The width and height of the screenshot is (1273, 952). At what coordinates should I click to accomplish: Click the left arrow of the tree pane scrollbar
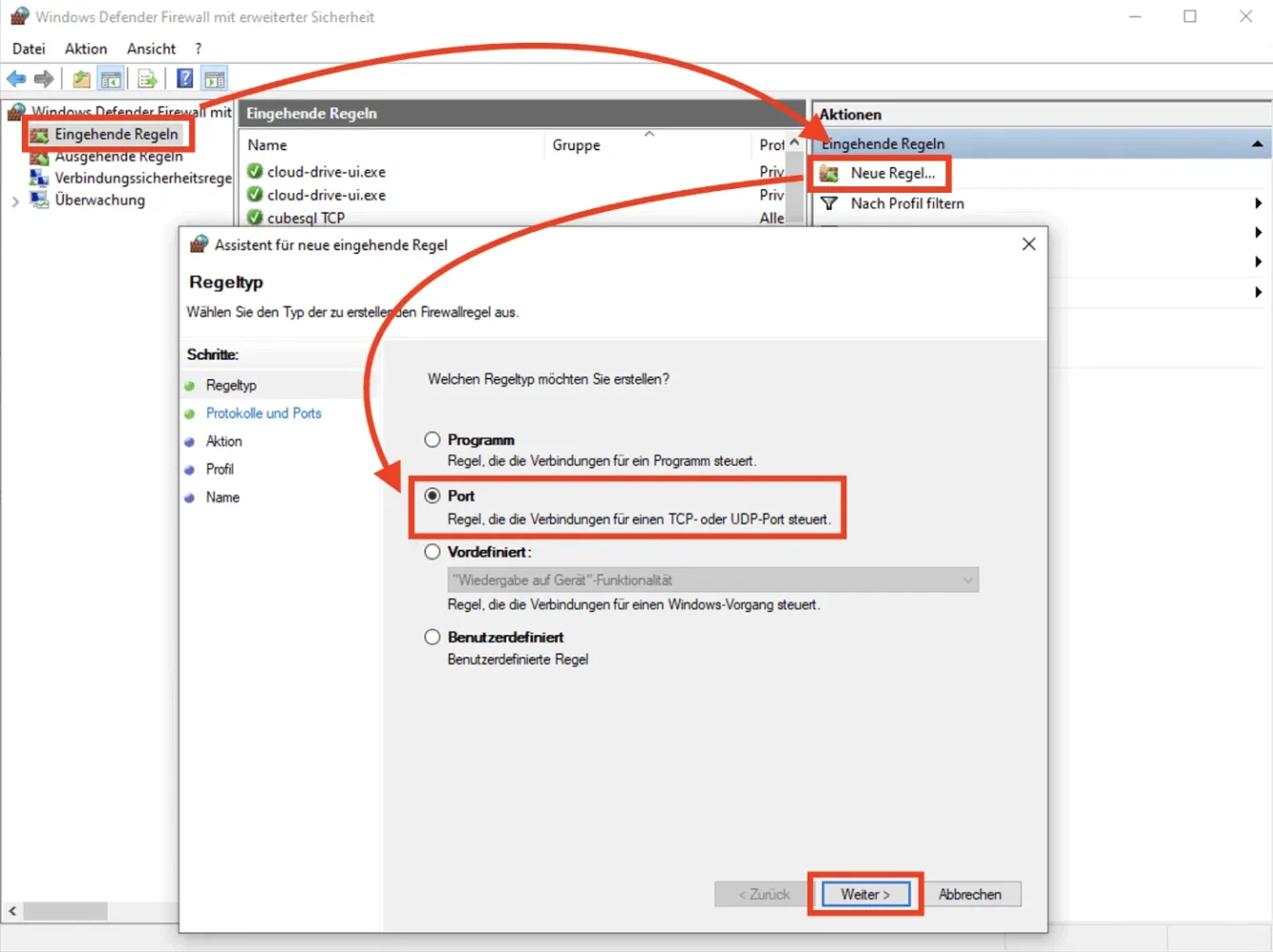[x=12, y=911]
